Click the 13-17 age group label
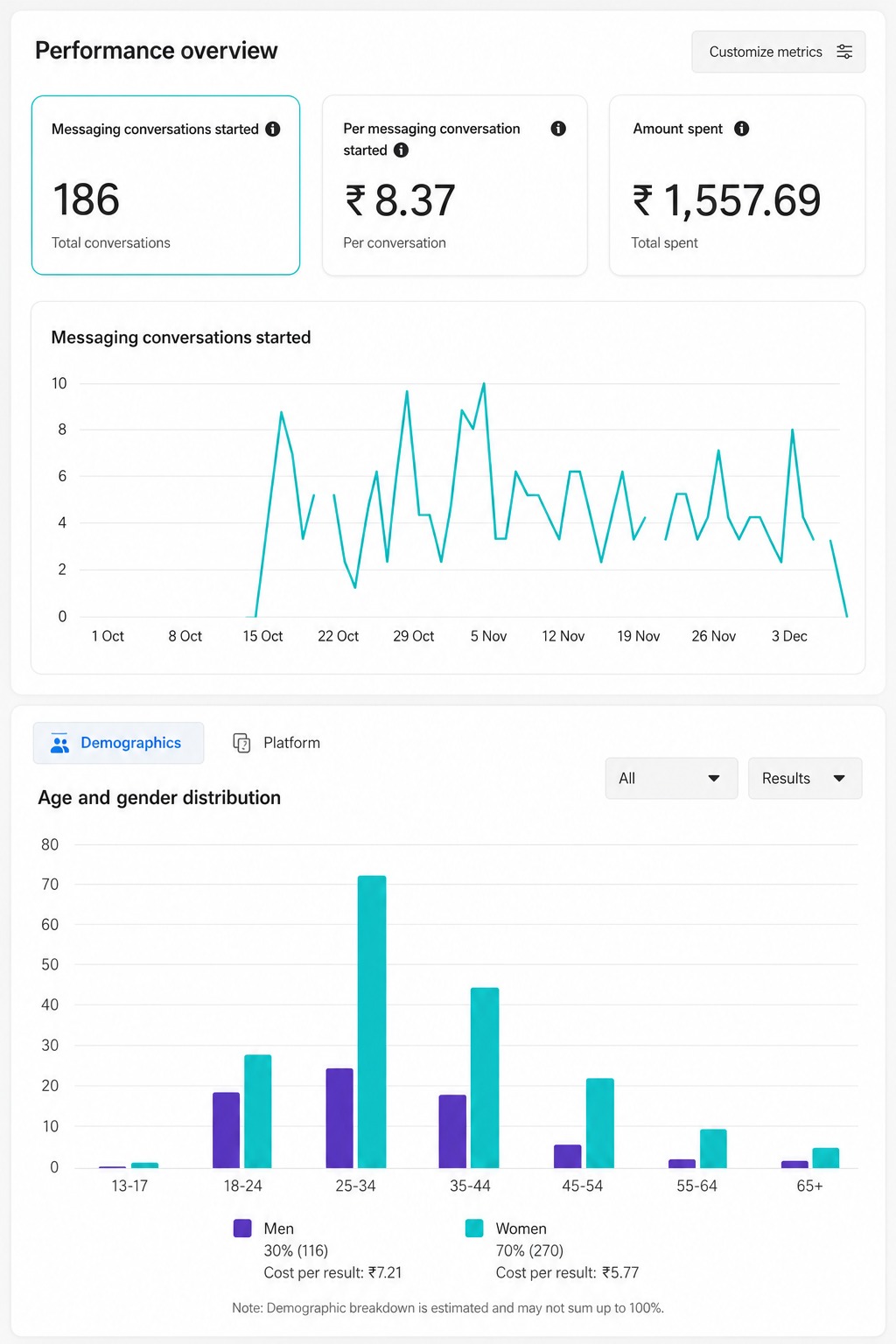 tap(129, 1186)
